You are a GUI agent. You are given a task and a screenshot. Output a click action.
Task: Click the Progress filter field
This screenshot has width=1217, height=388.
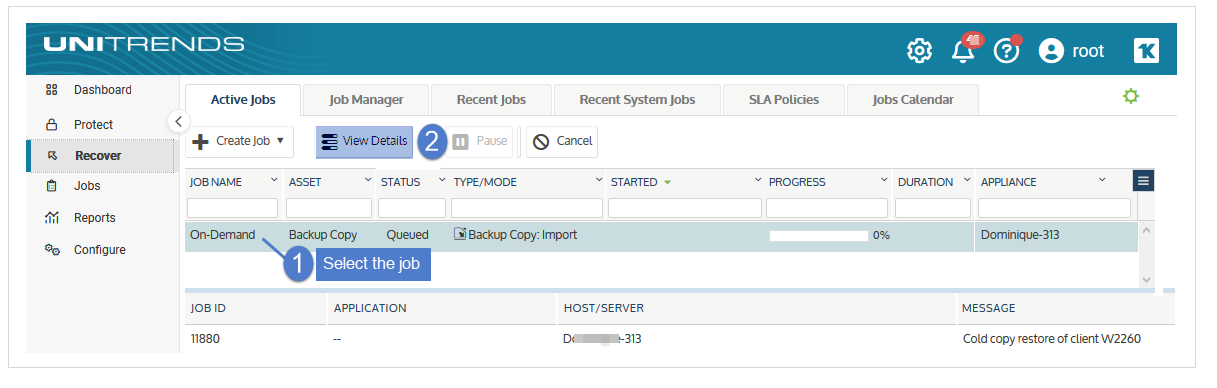(827, 208)
